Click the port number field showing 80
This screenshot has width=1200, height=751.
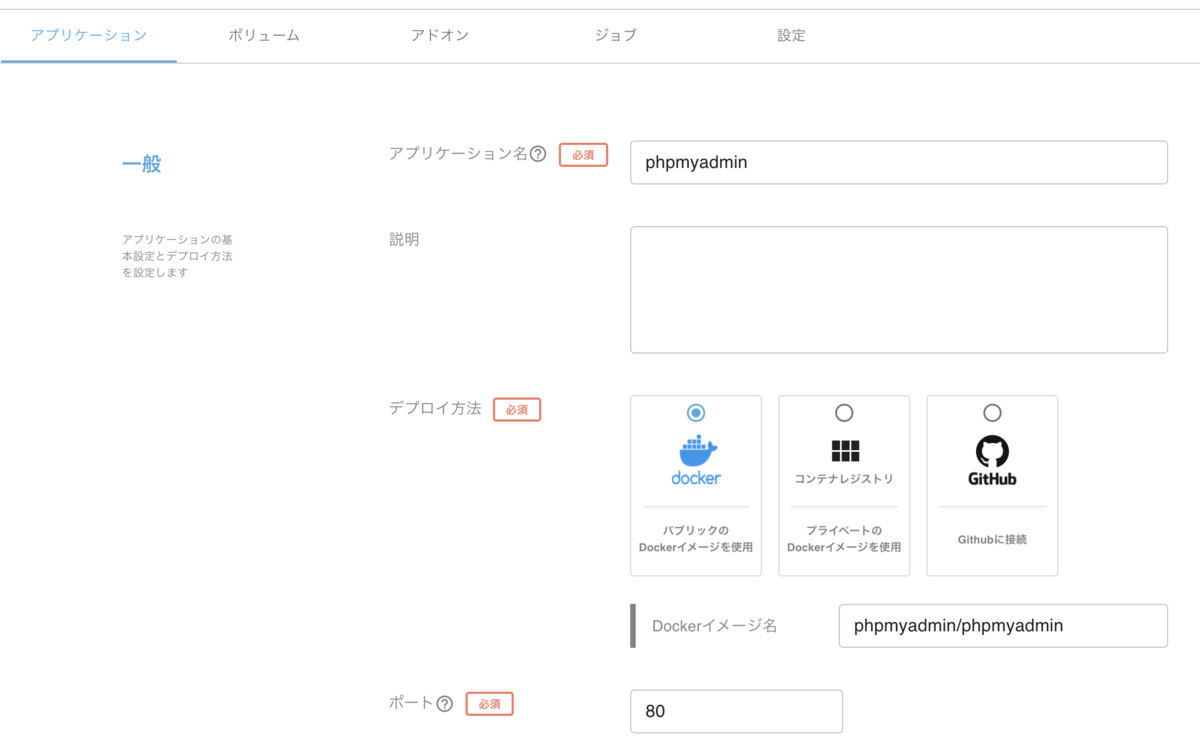coord(736,711)
